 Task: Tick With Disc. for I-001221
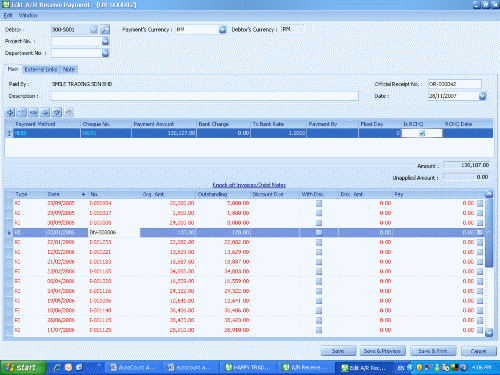click(x=319, y=252)
